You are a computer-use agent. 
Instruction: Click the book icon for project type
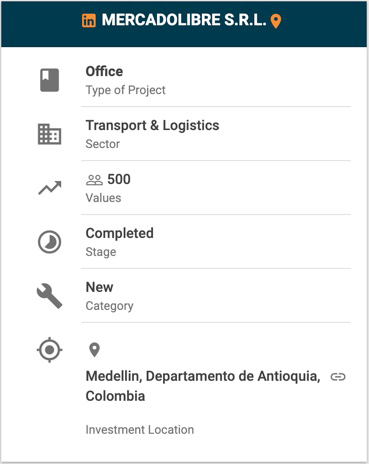tap(50, 80)
